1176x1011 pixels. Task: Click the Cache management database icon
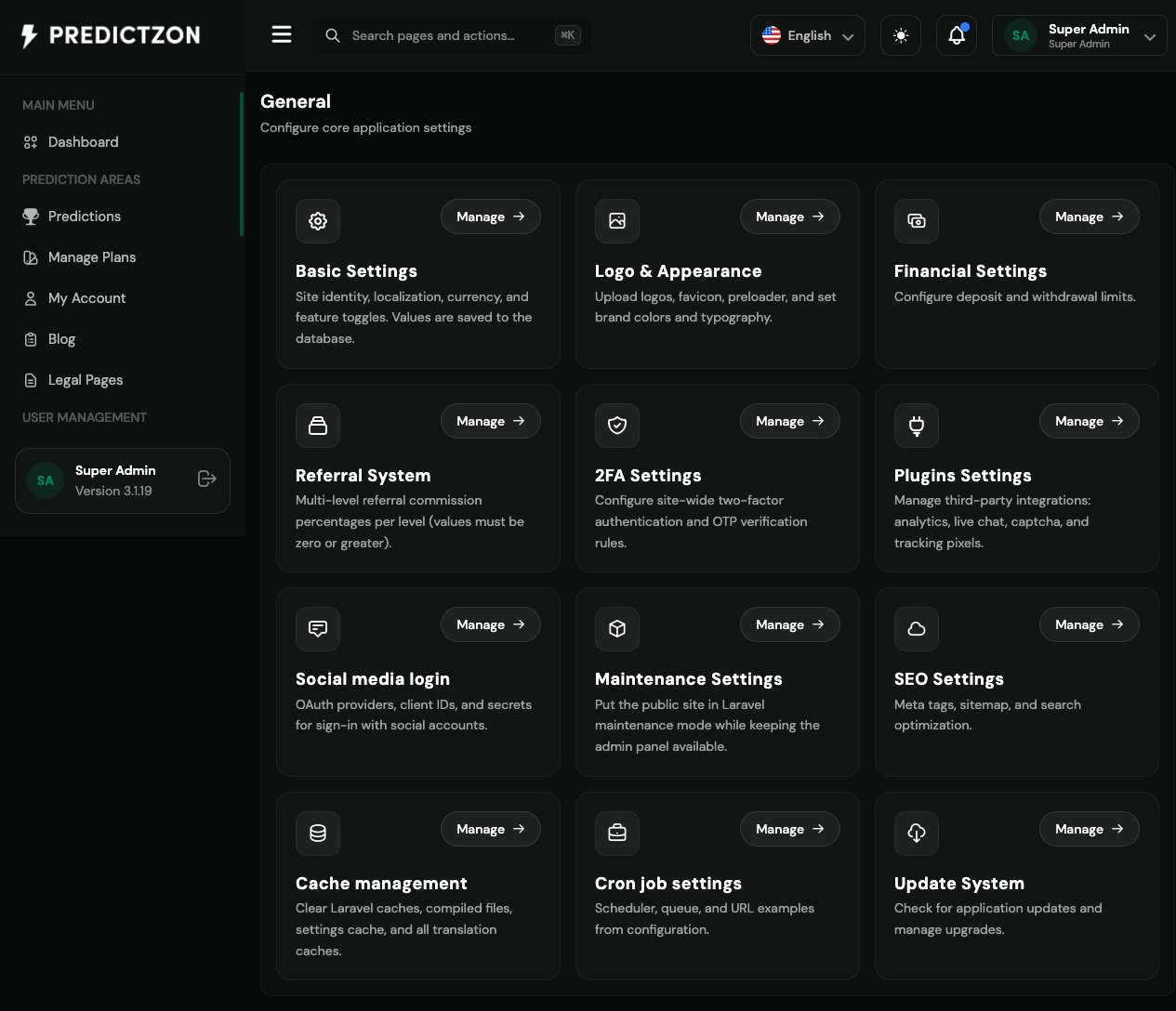(318, 834)
